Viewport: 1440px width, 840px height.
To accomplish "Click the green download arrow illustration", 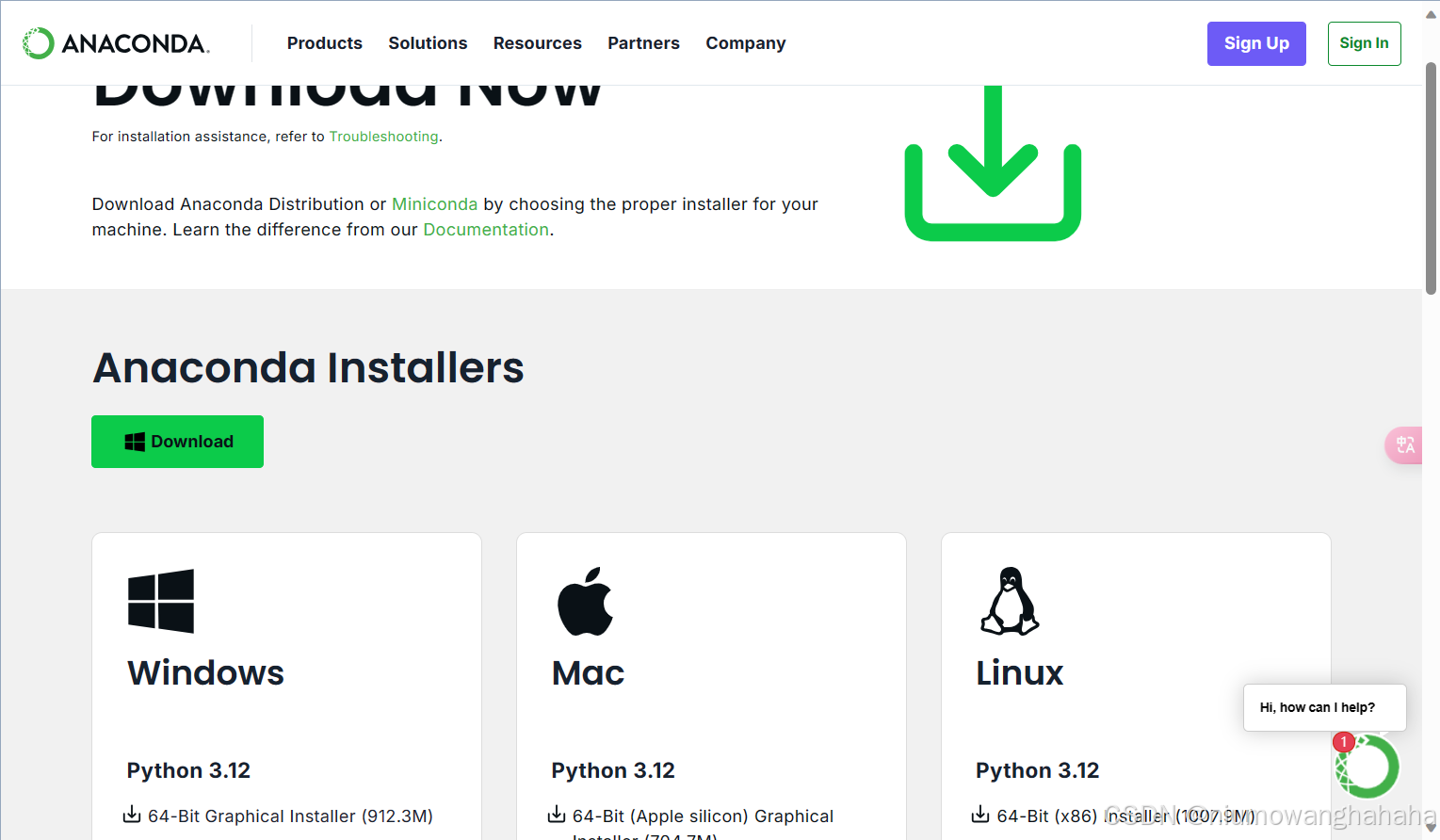I will [x=993, y=162].
